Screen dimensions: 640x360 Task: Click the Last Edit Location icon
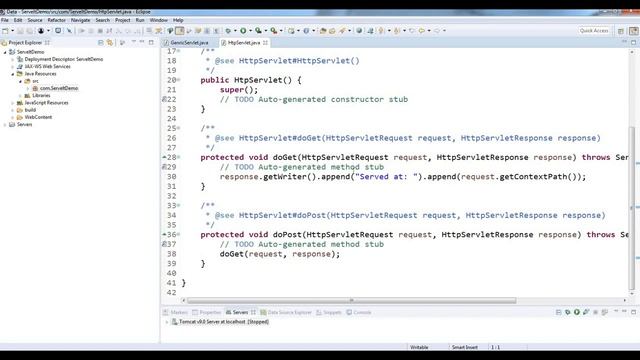(412, 31)
